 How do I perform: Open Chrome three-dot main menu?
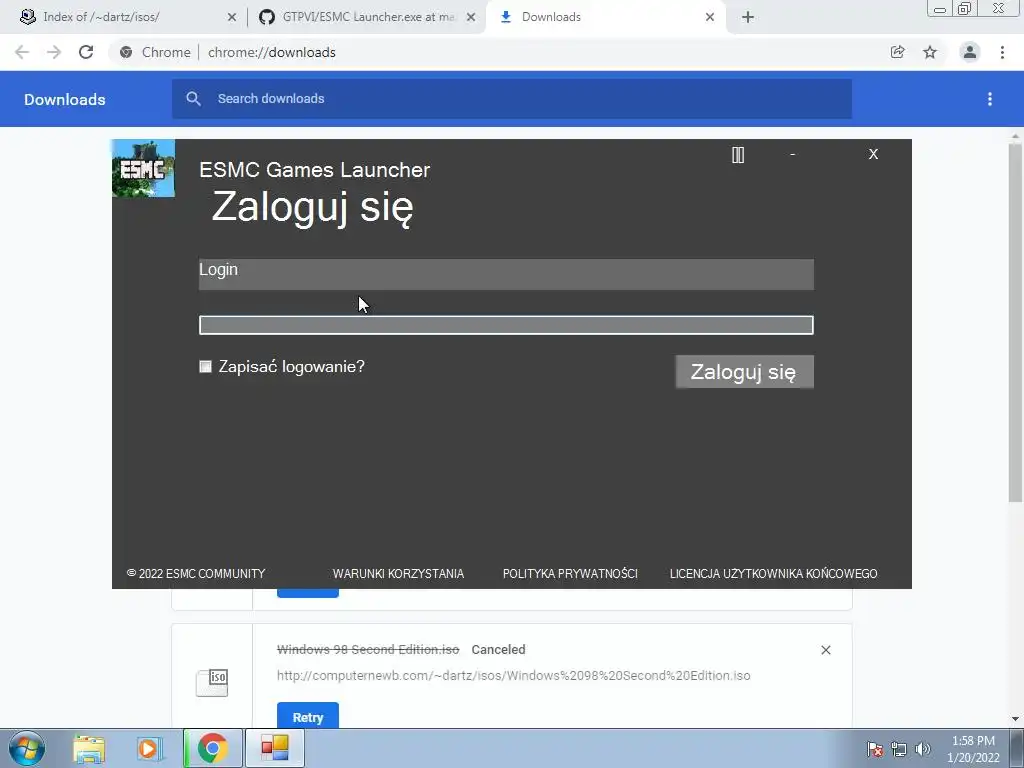[x=1002, y=52]
